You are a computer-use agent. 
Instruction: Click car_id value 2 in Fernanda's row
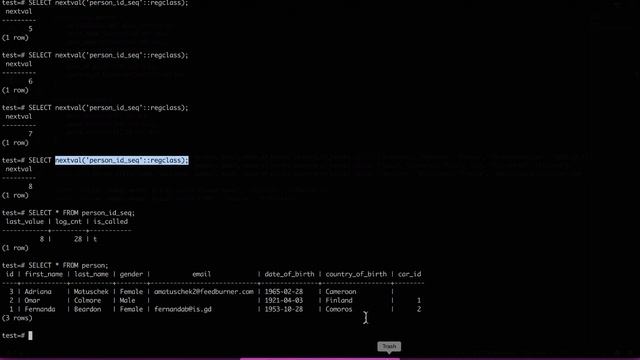(x=419, y=309)
